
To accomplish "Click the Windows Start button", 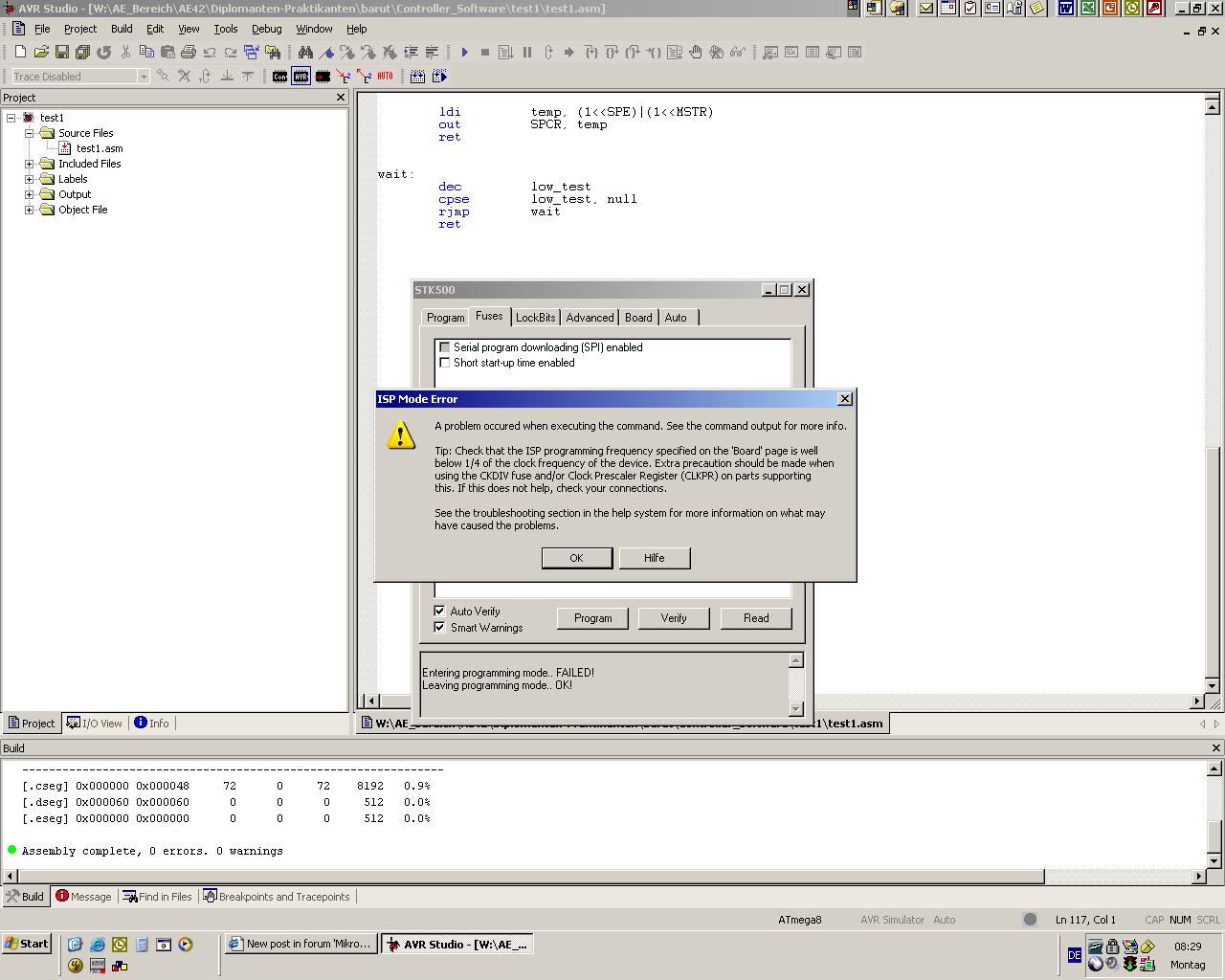I will tap(26, 944).
